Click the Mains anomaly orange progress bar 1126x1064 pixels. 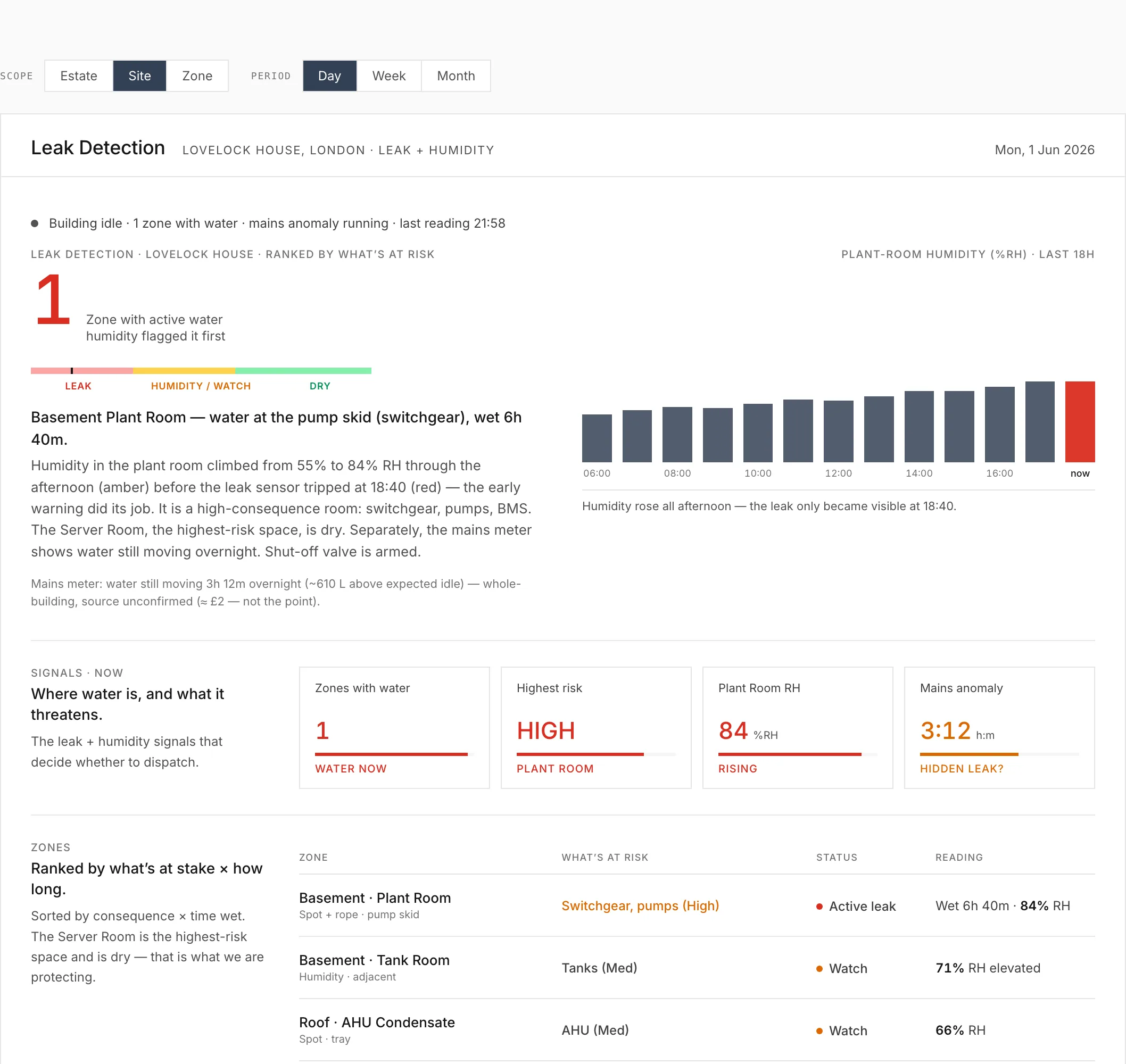pos(969,754)
